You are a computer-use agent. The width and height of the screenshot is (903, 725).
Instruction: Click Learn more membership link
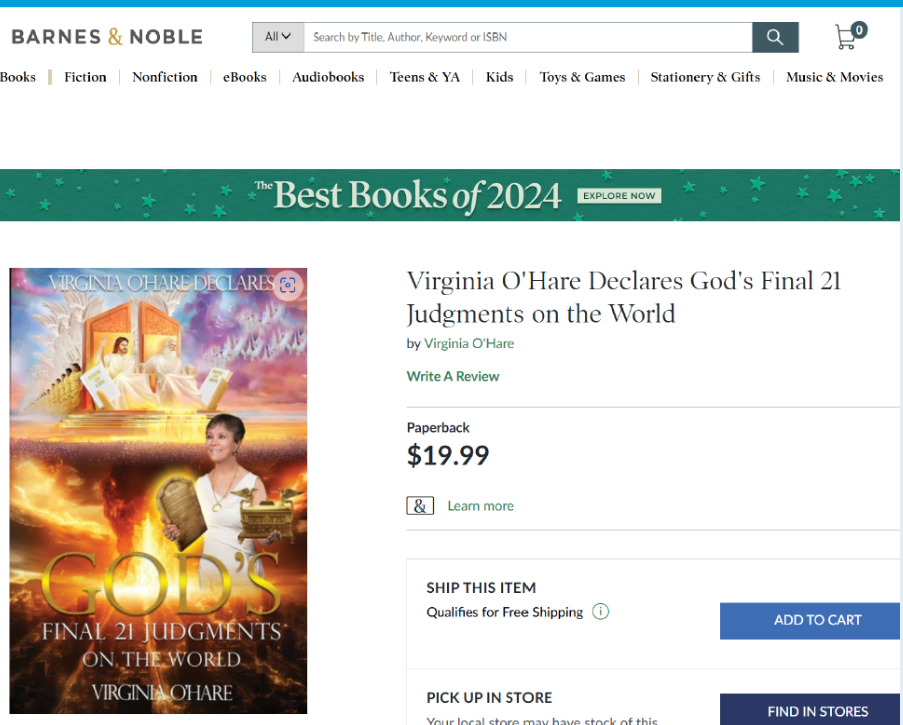(x=480, y=506)
